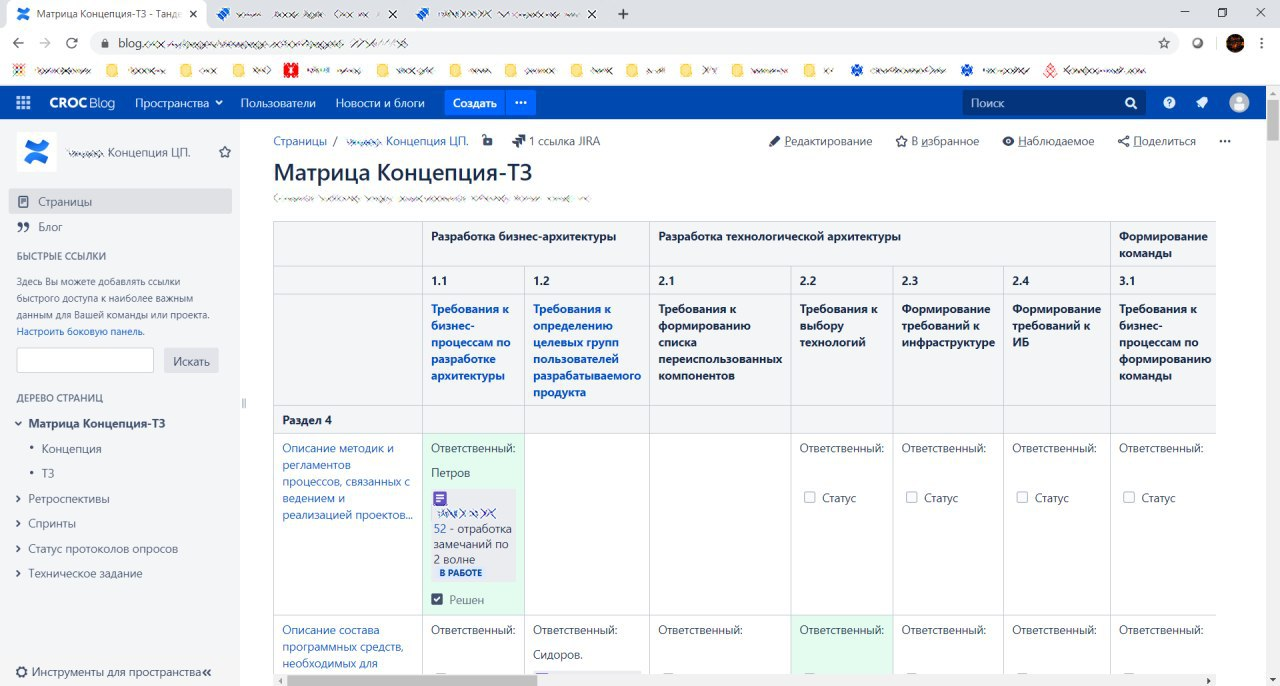Collapse the Матрица Концепция-ТЗ tree node
Image resolution: width=1280 pixels, height=686 pixels.
(19, 424)
